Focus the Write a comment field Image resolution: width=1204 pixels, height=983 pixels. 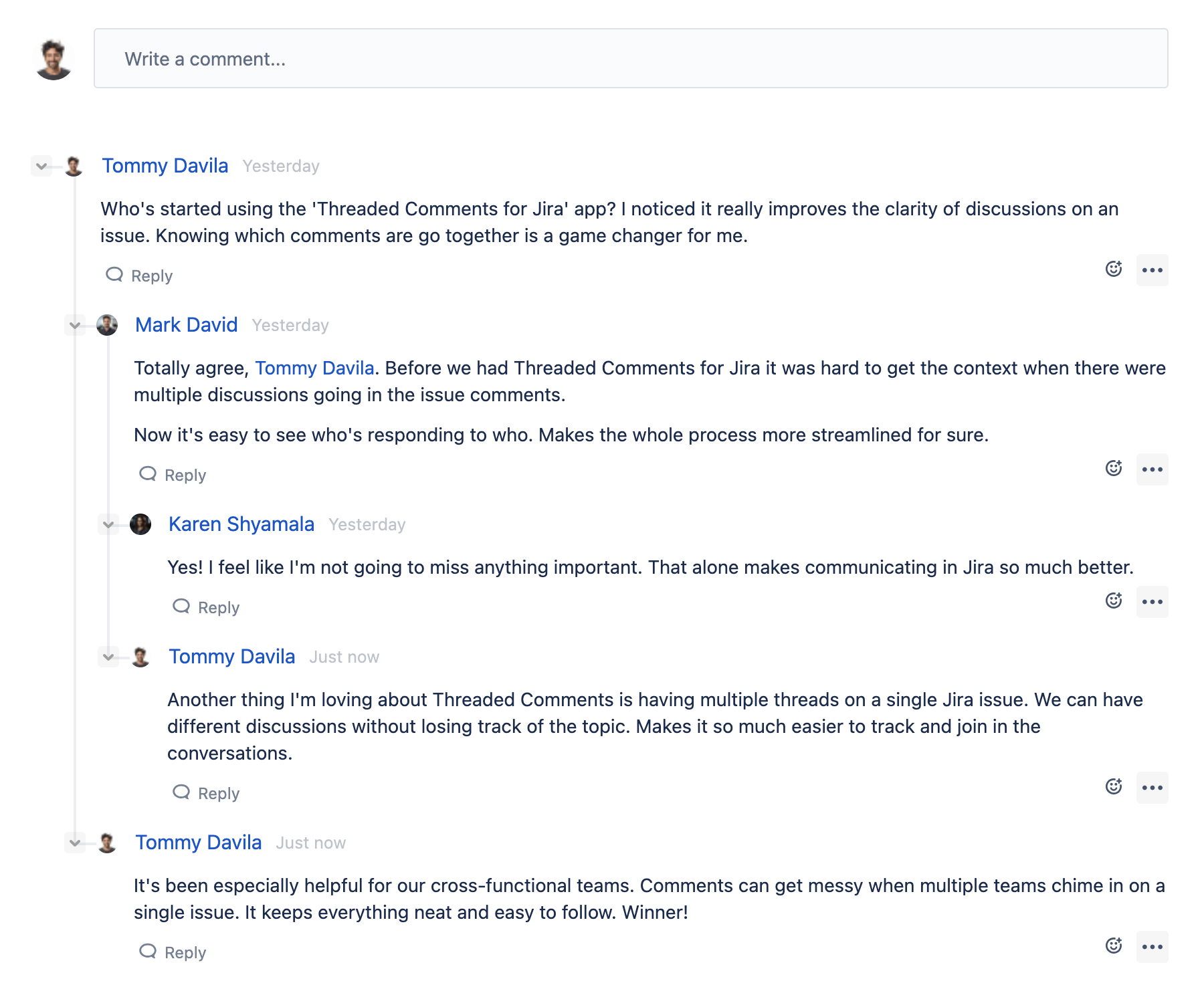[x=631, y=58]
